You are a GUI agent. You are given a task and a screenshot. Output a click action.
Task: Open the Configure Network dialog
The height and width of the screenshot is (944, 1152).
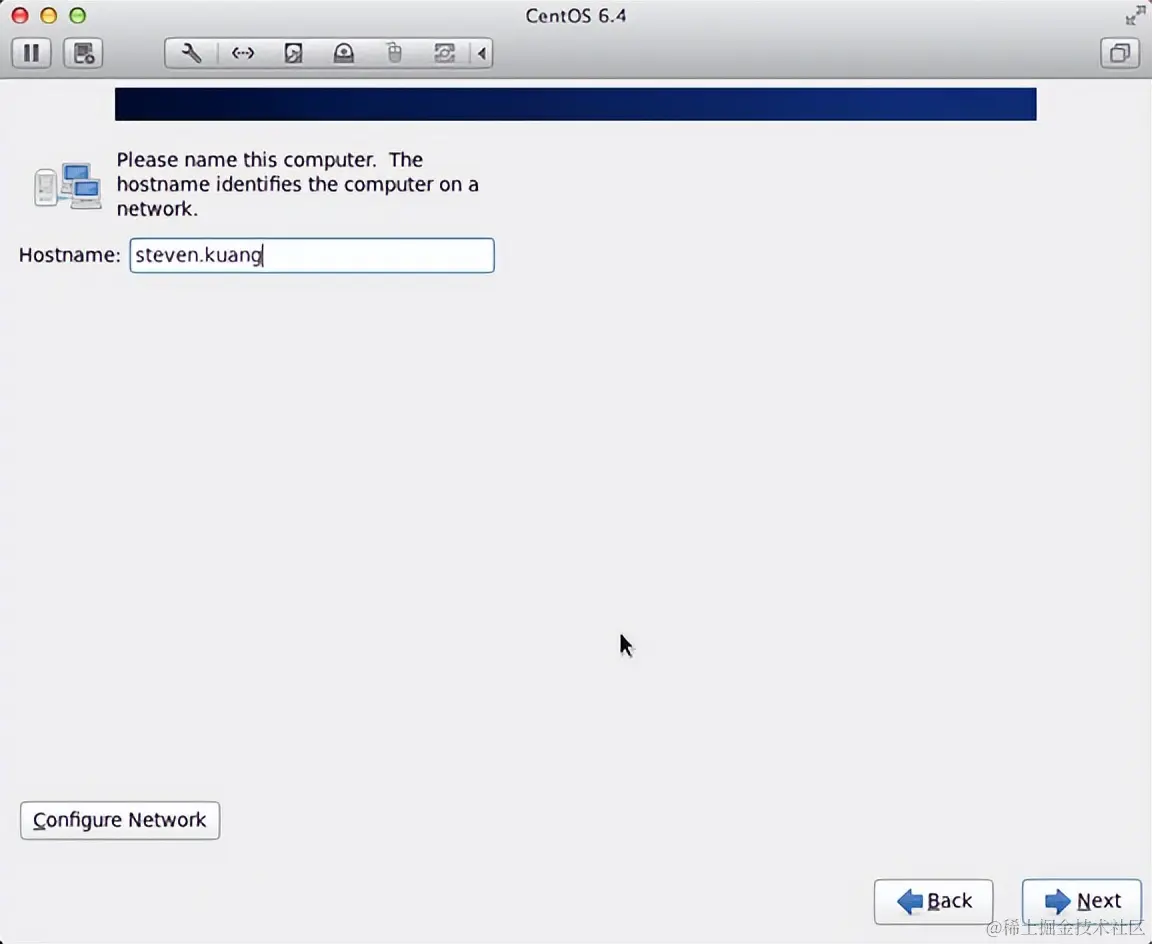(x=120, y=820)
